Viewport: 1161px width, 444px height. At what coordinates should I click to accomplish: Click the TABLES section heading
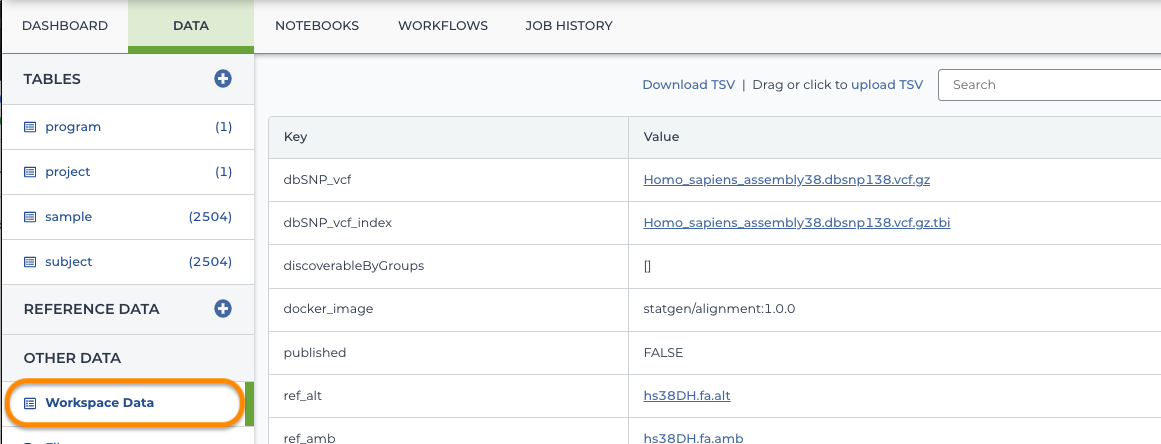pos(52,79)
